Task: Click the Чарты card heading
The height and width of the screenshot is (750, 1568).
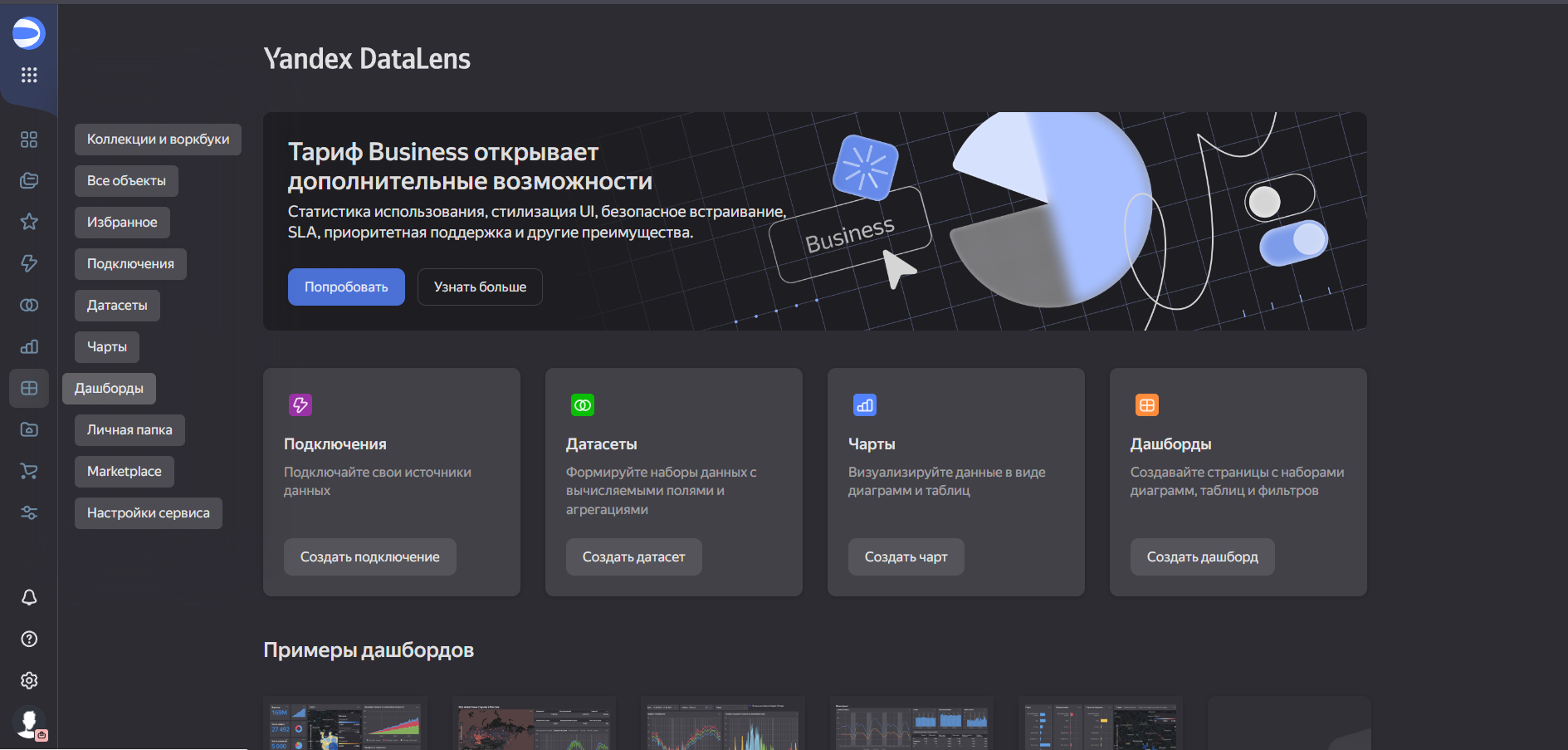Action: [x=872, y=444]
